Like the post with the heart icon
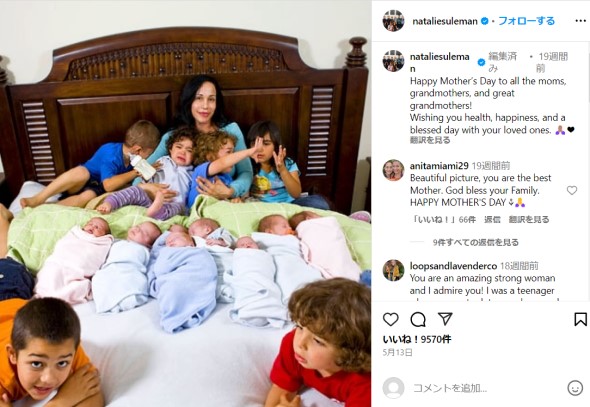 [x=391, y=319]
